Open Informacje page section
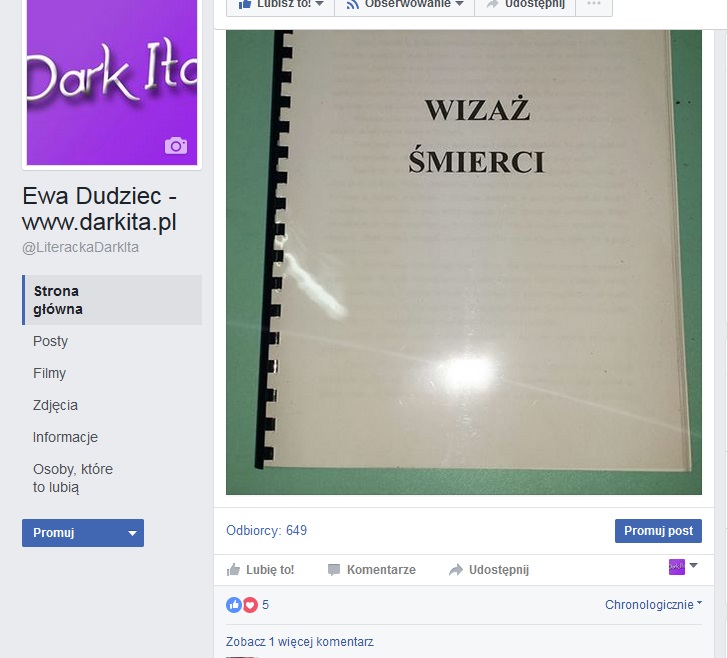 pos(65,437)
